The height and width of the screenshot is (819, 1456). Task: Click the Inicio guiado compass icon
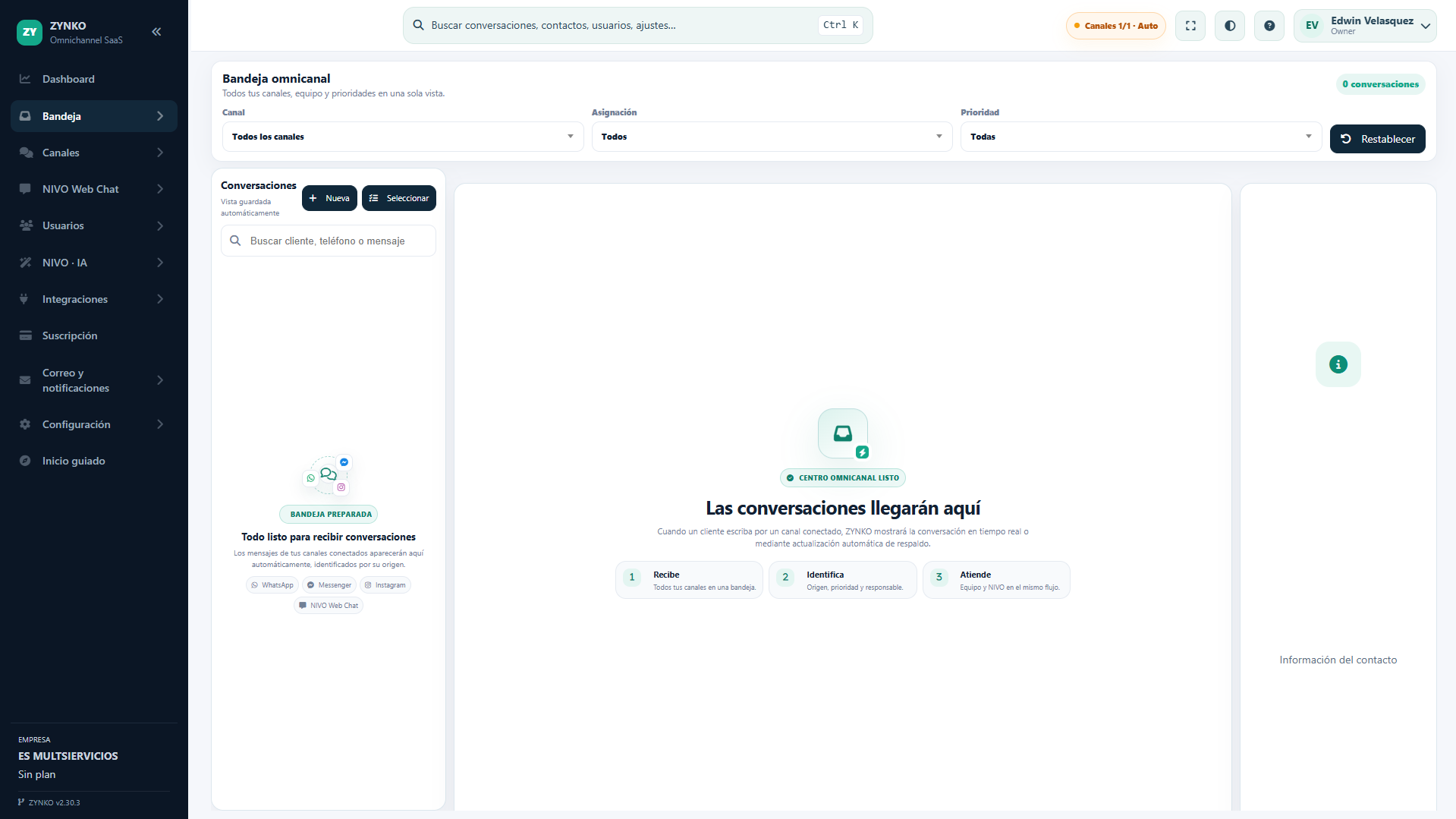(25, 461)
